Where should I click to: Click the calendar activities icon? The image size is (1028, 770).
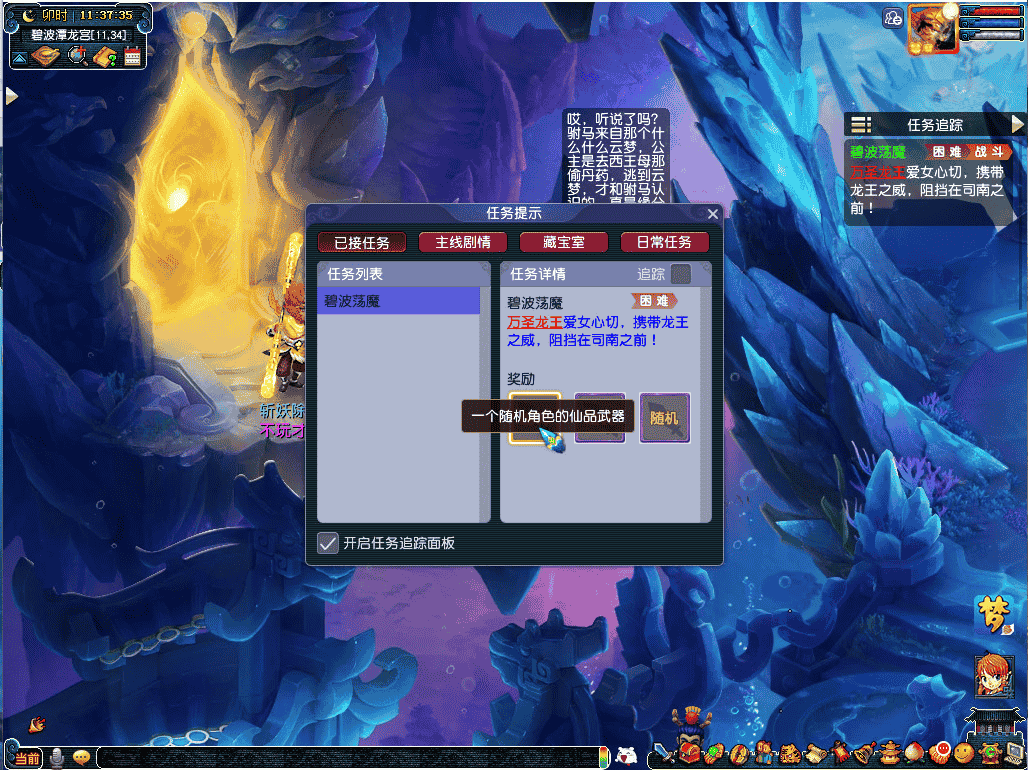click(x=132, y=56)
